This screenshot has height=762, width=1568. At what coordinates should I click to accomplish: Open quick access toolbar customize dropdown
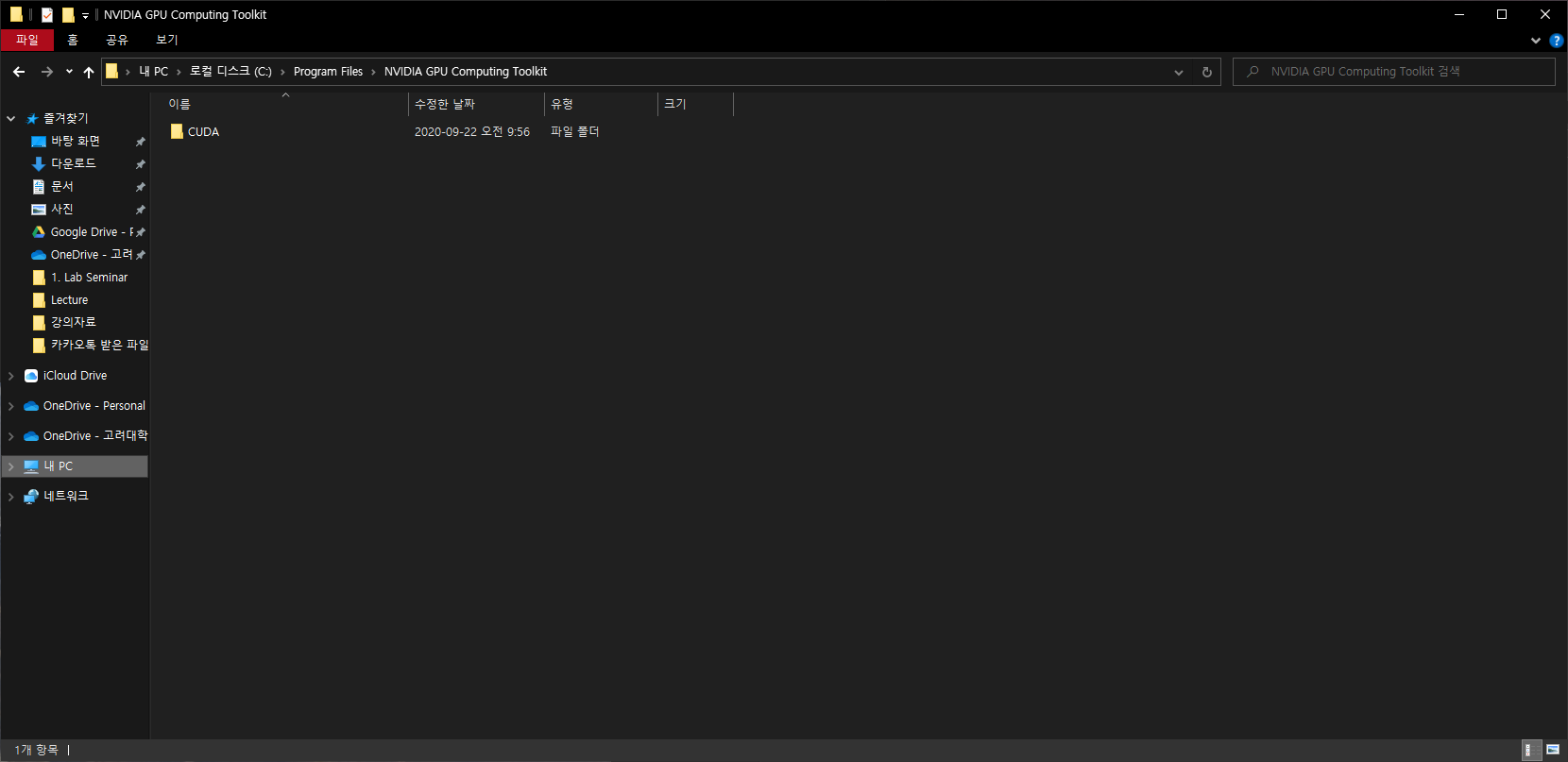tap(85, 15)
